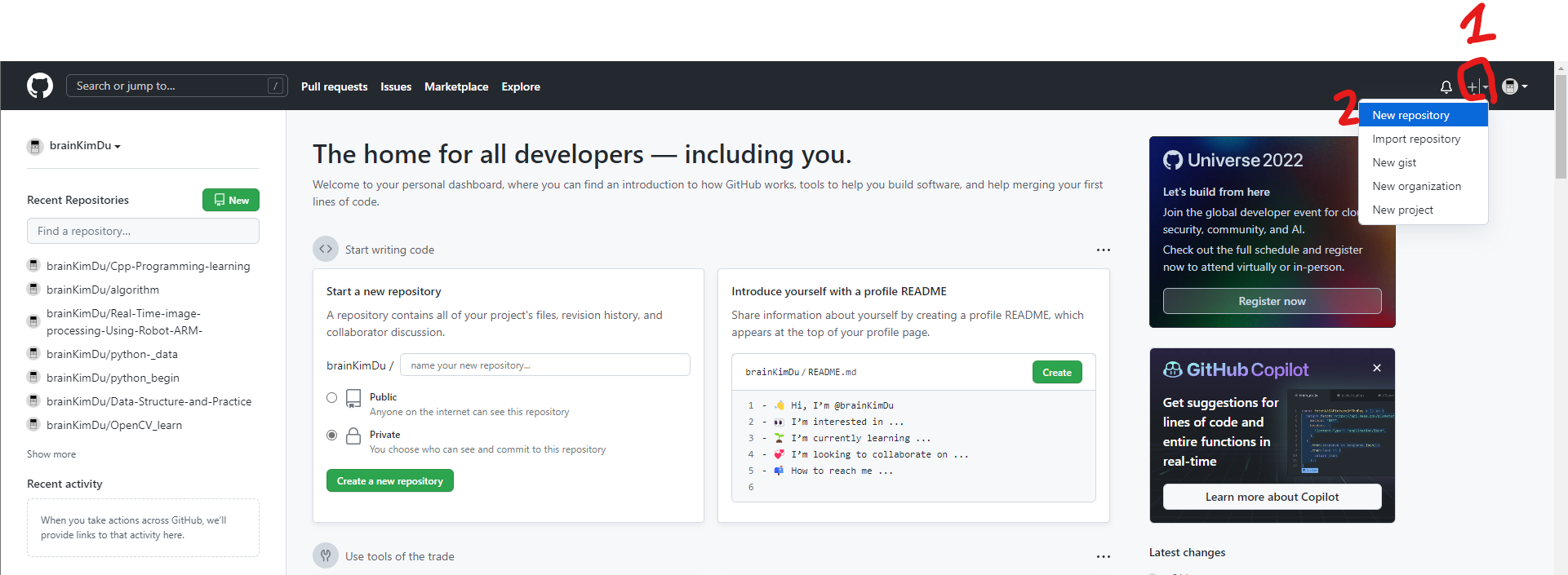Open brainKimDu/python_begin repository

113,378
